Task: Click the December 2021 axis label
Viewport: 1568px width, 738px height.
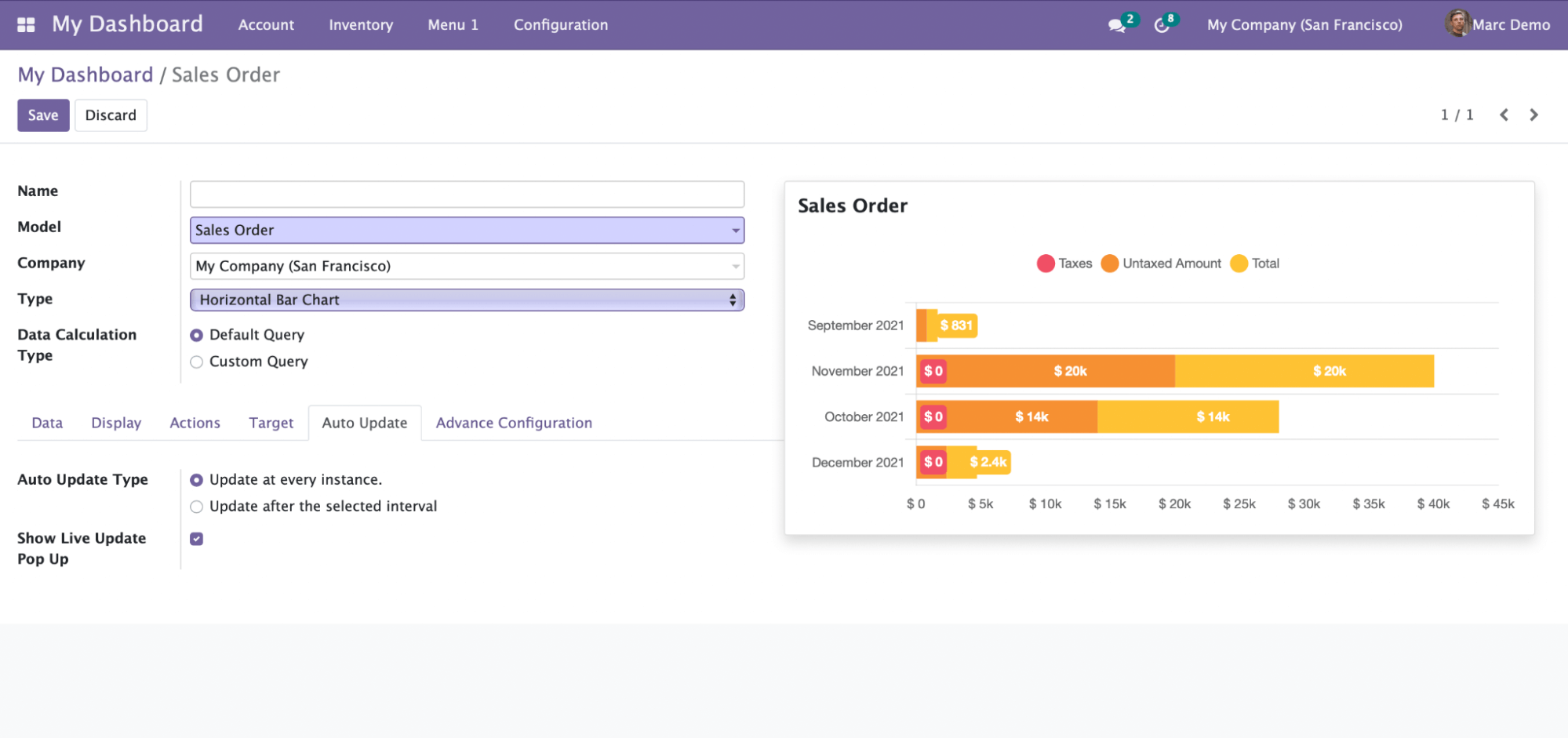Action: click(x=857, y=463)
